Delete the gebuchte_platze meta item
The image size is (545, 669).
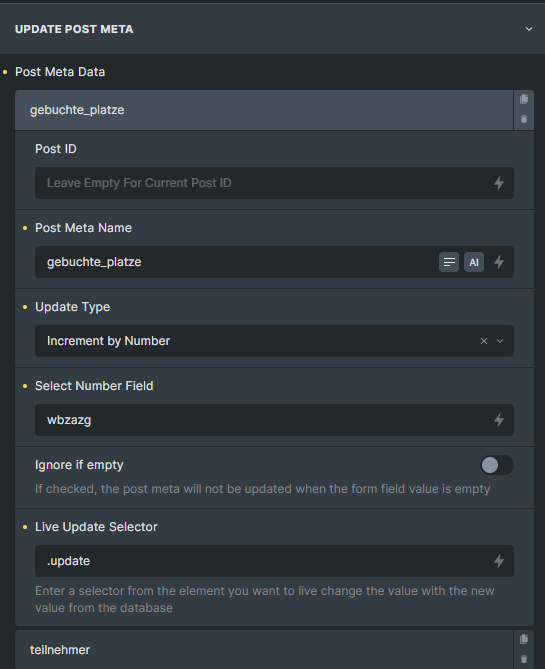click(524, 119)
